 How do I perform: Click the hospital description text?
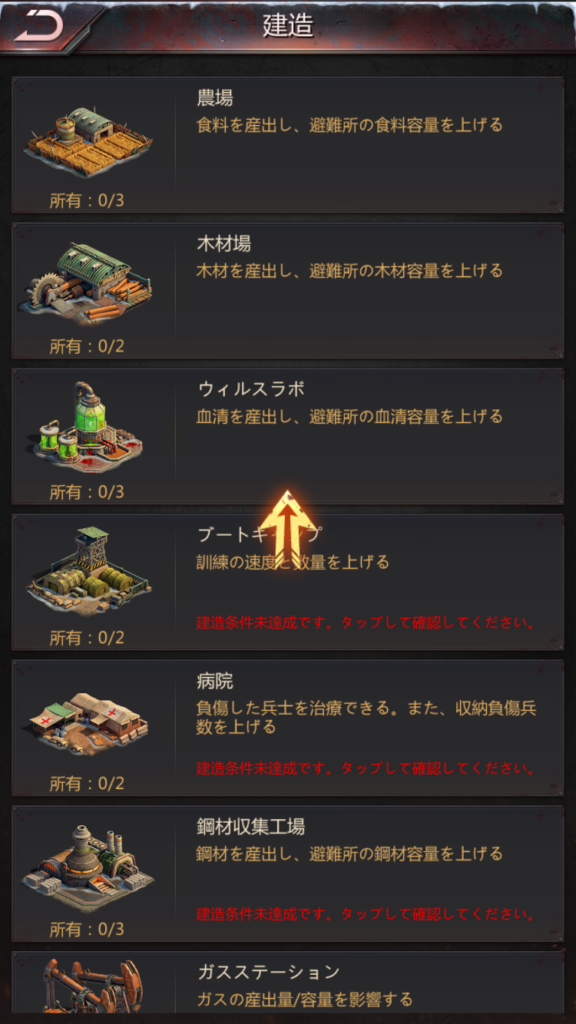(x=366, y=717)
